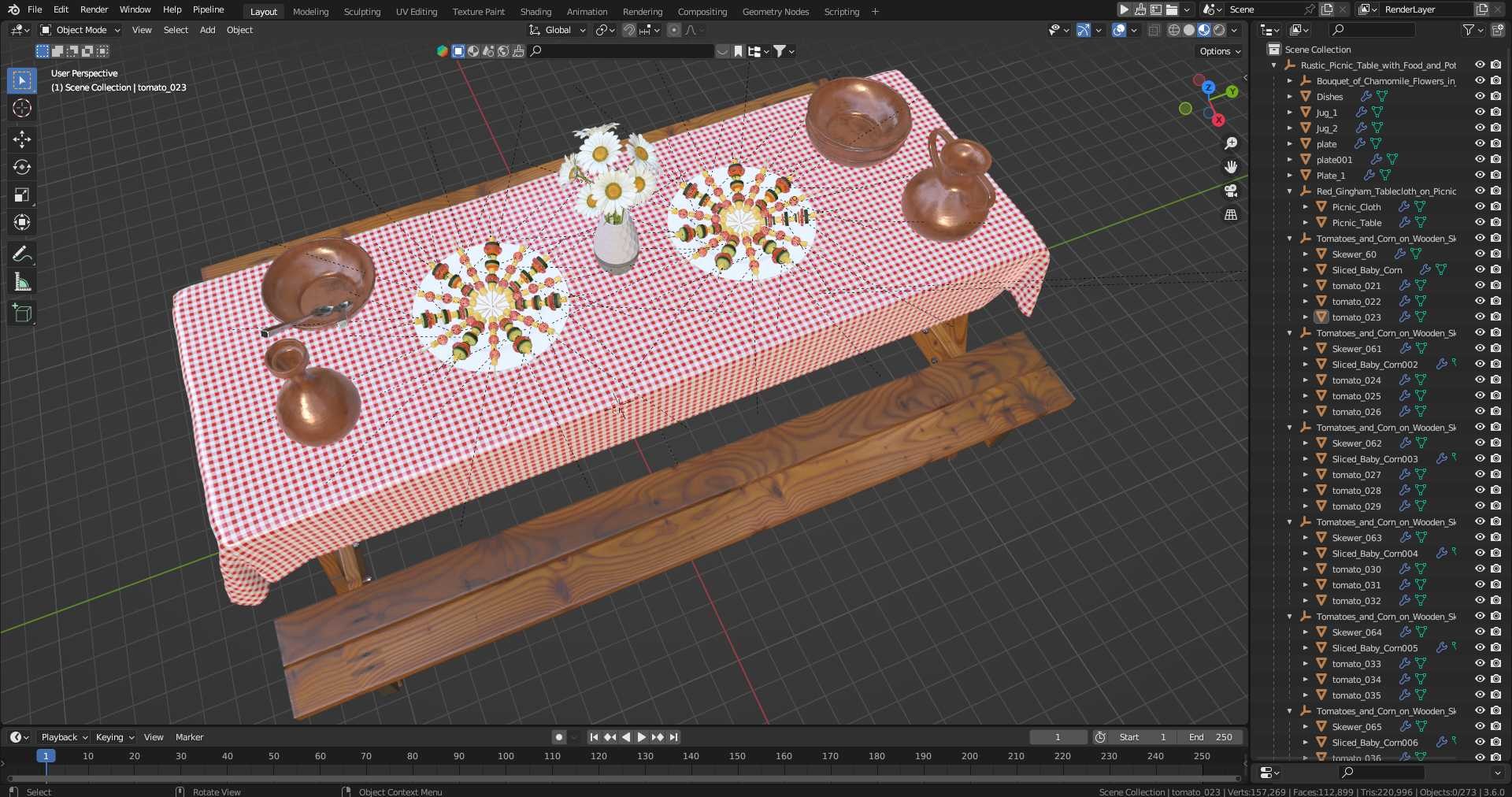This screenshot has height=797, width=1512.
Task: Toggle the camera view icon
Action: (x=1231, y=191)
